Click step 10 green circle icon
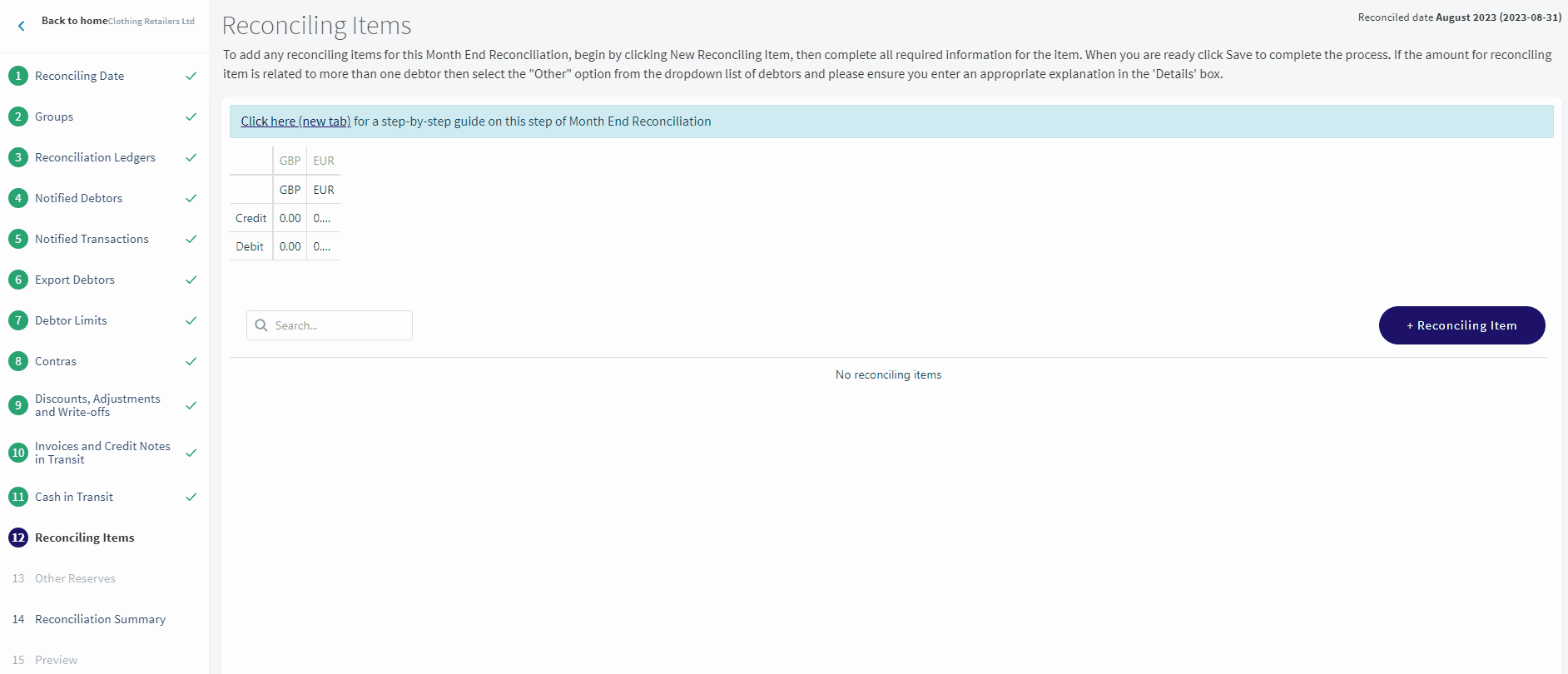1568x674 pixels. click(18, 453)
